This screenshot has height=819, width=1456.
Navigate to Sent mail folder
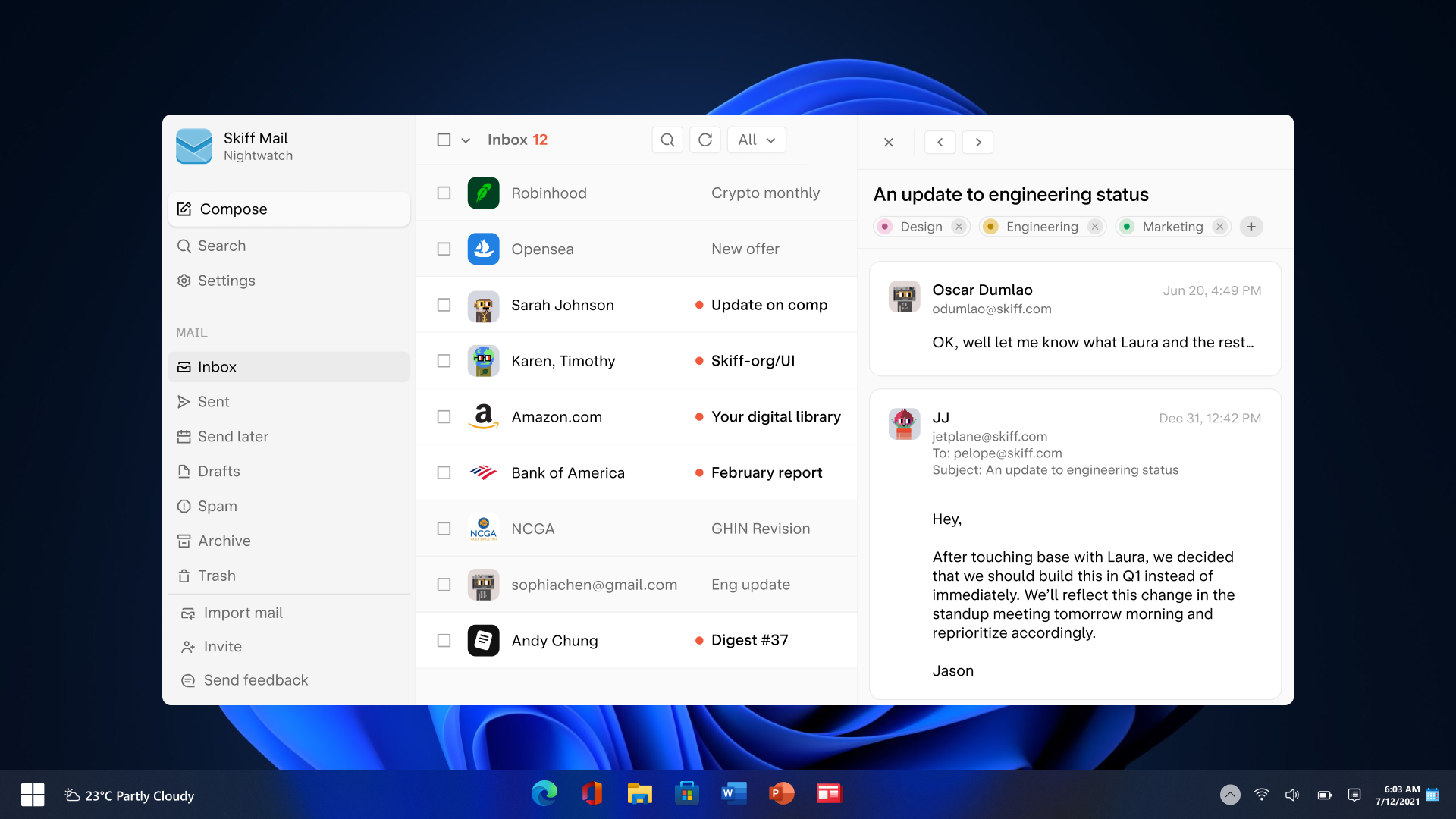(213, 401)
